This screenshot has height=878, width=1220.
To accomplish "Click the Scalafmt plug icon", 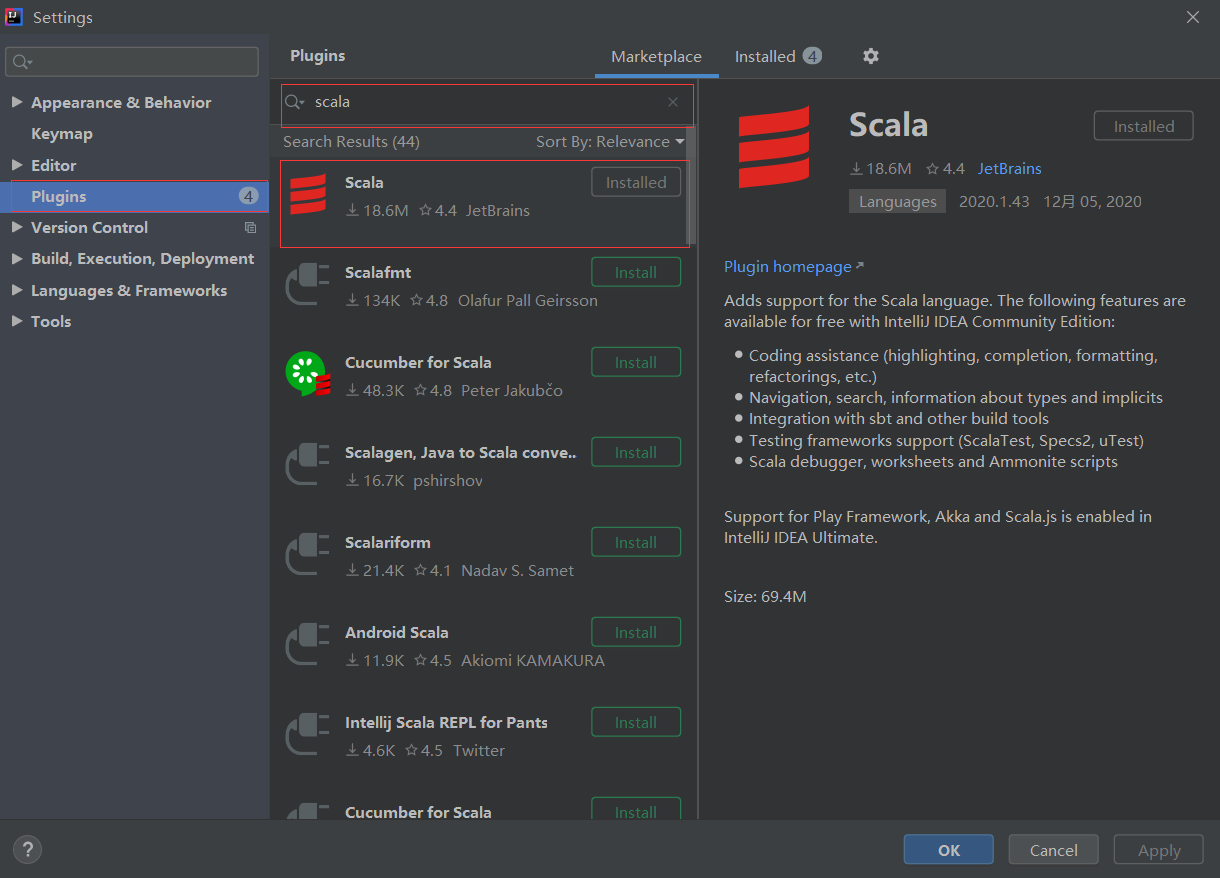I will pos(308,284).
